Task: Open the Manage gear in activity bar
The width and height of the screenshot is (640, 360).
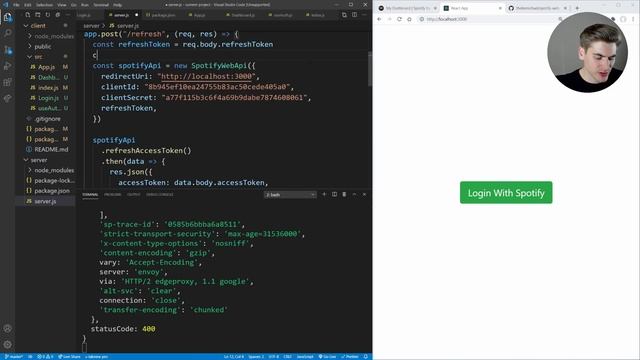Action: (7, 344)
